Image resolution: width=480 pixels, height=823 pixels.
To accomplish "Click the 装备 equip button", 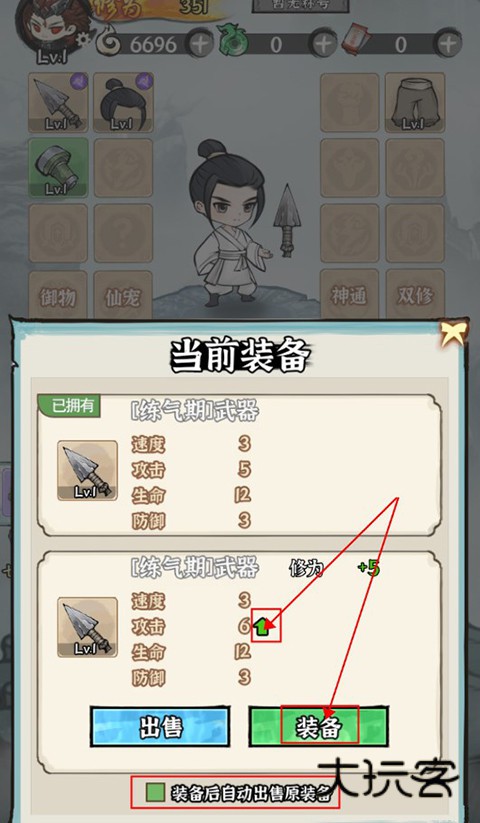I will (318, 727).
